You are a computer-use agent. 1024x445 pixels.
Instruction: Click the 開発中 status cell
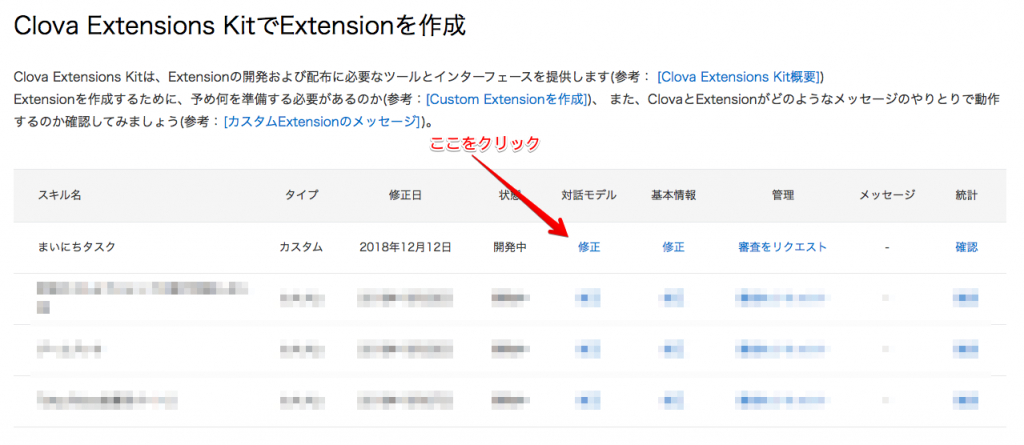point(510,247)
